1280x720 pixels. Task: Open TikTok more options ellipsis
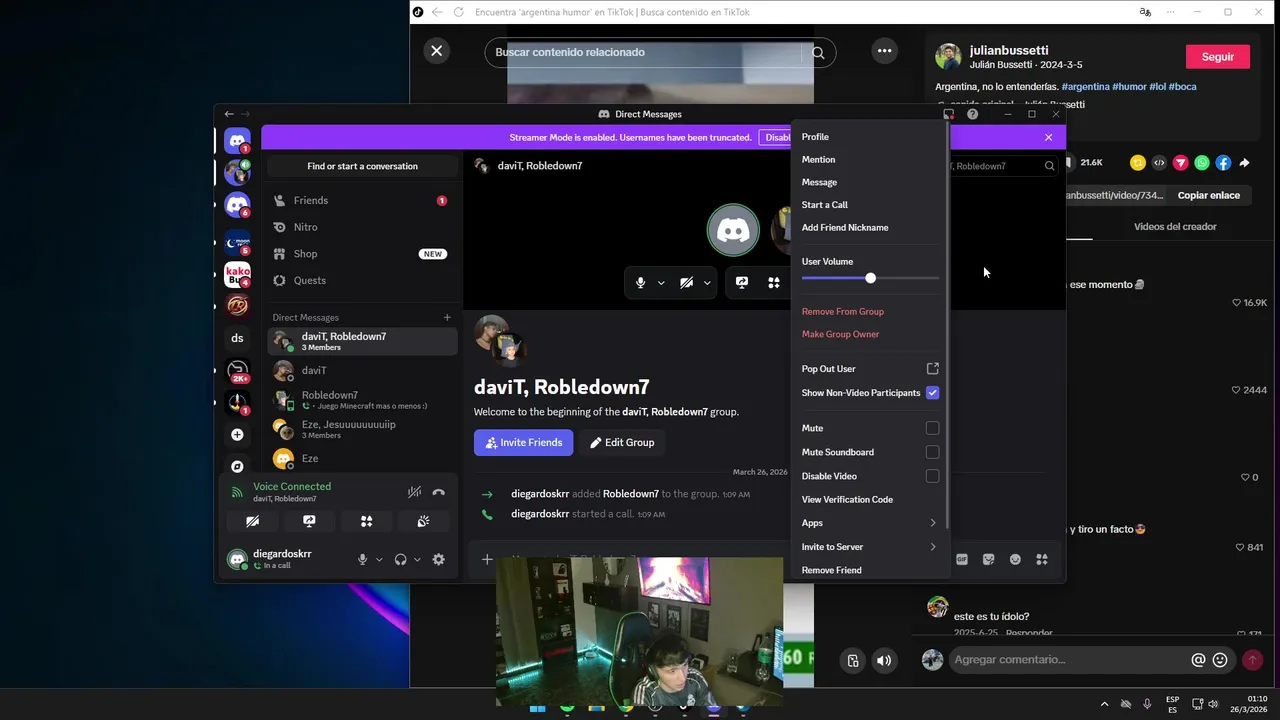coord(884,51)
